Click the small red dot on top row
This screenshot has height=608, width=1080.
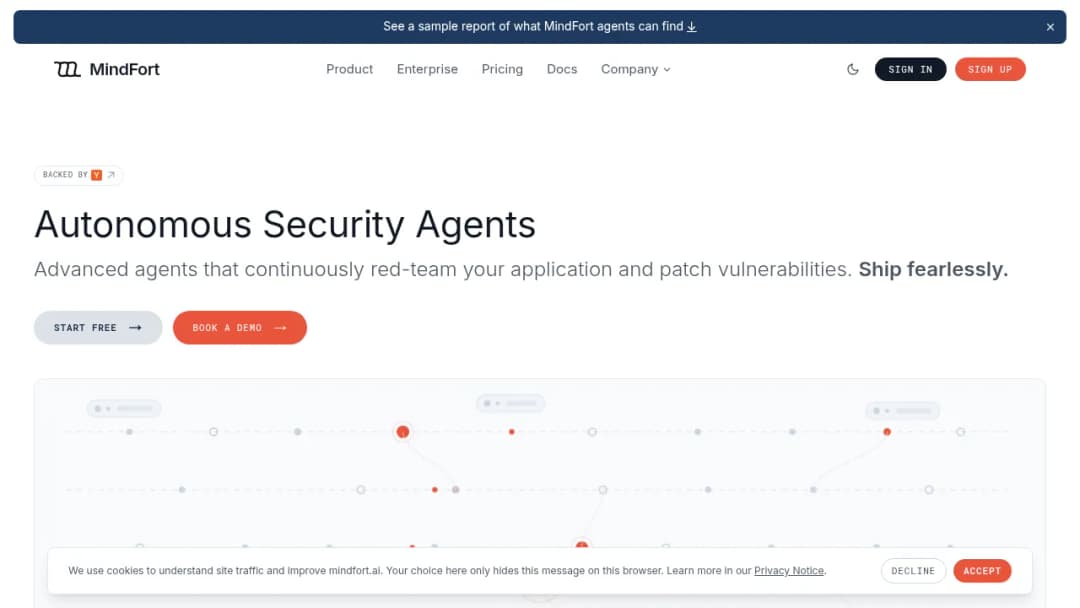click(512, 432)
